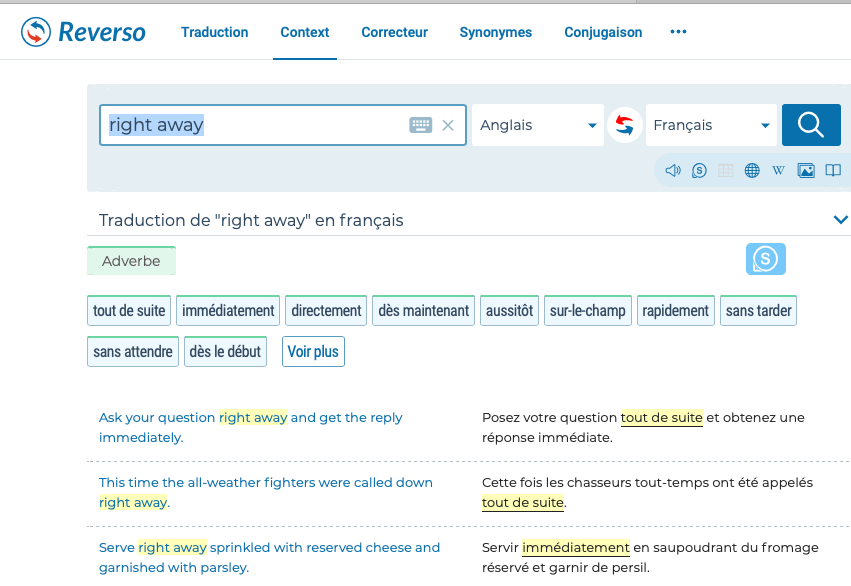The image size is (851, 586).
Task: Open the more options ellipsis menu
Action: tap(678, 32)
